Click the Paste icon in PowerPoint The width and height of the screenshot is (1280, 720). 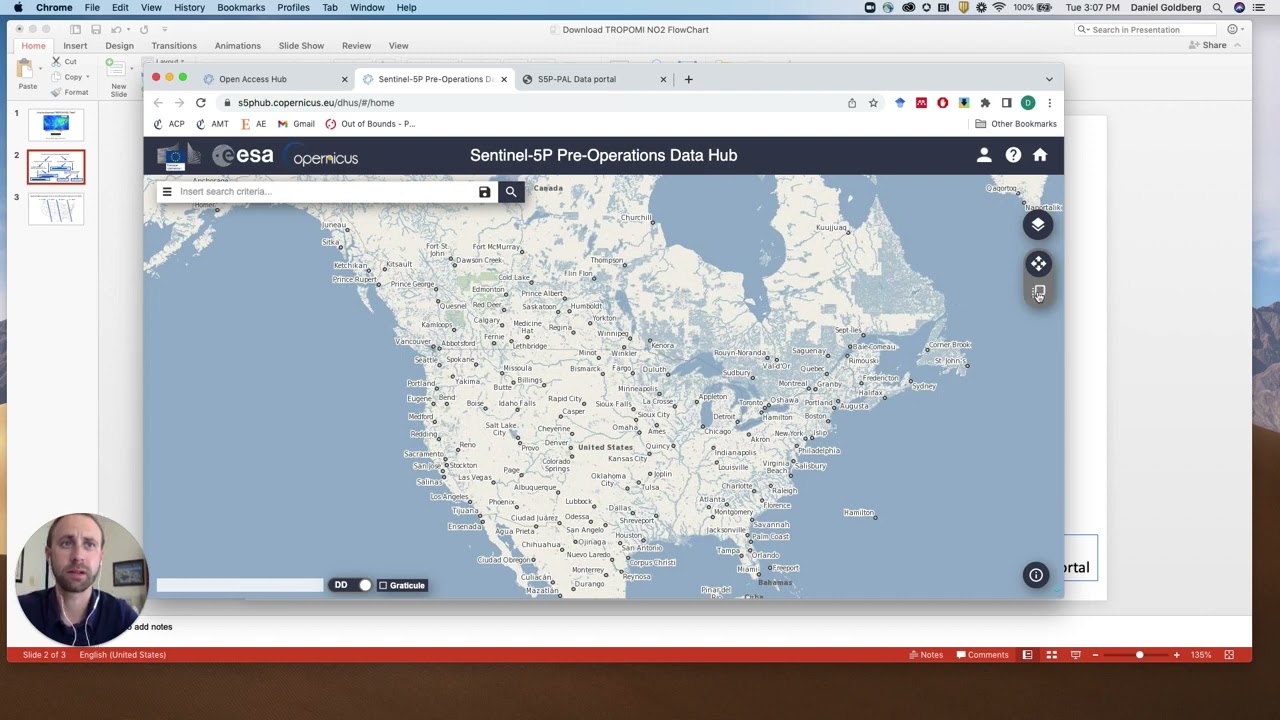[x=27, y=70]
